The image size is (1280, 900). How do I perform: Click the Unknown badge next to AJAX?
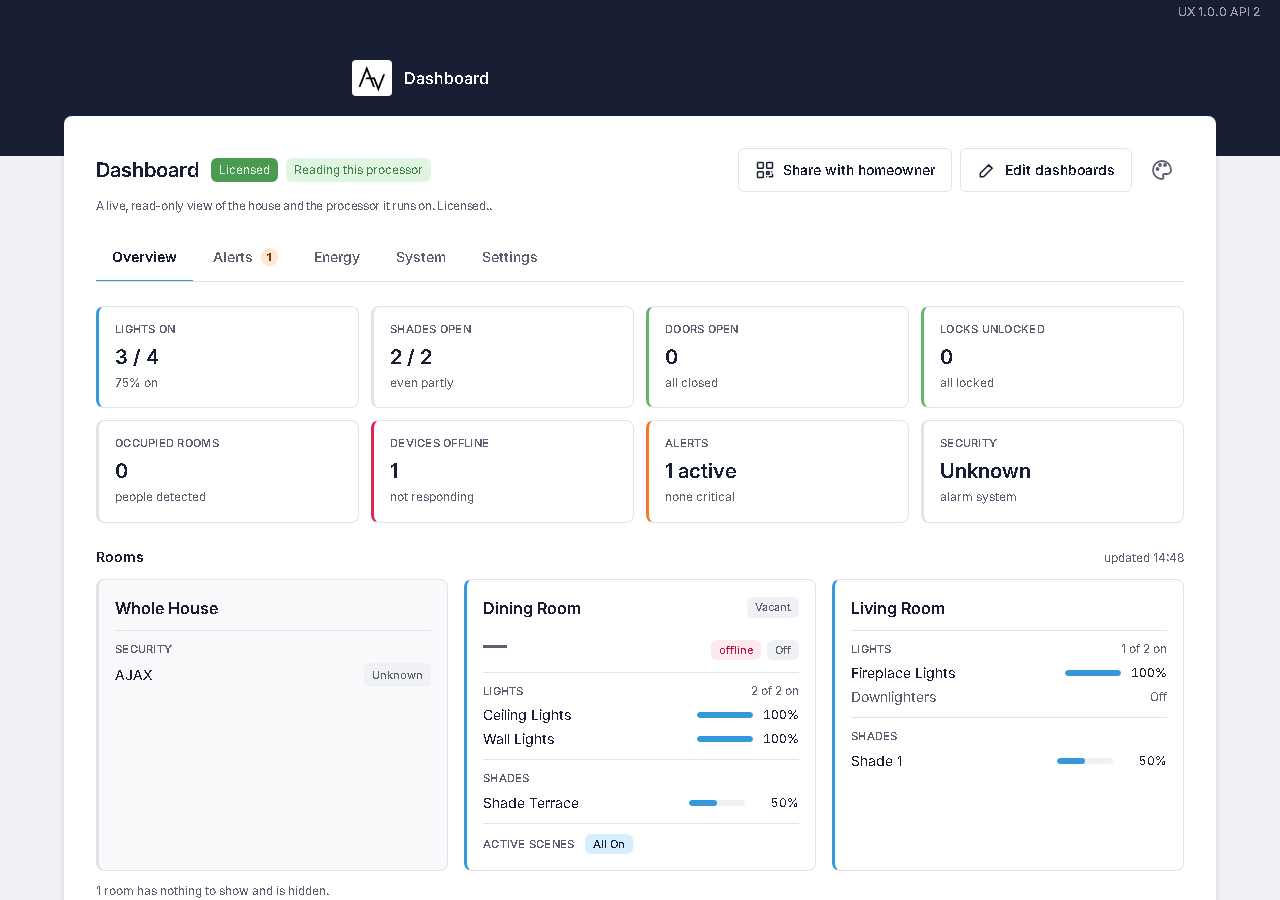397,675
